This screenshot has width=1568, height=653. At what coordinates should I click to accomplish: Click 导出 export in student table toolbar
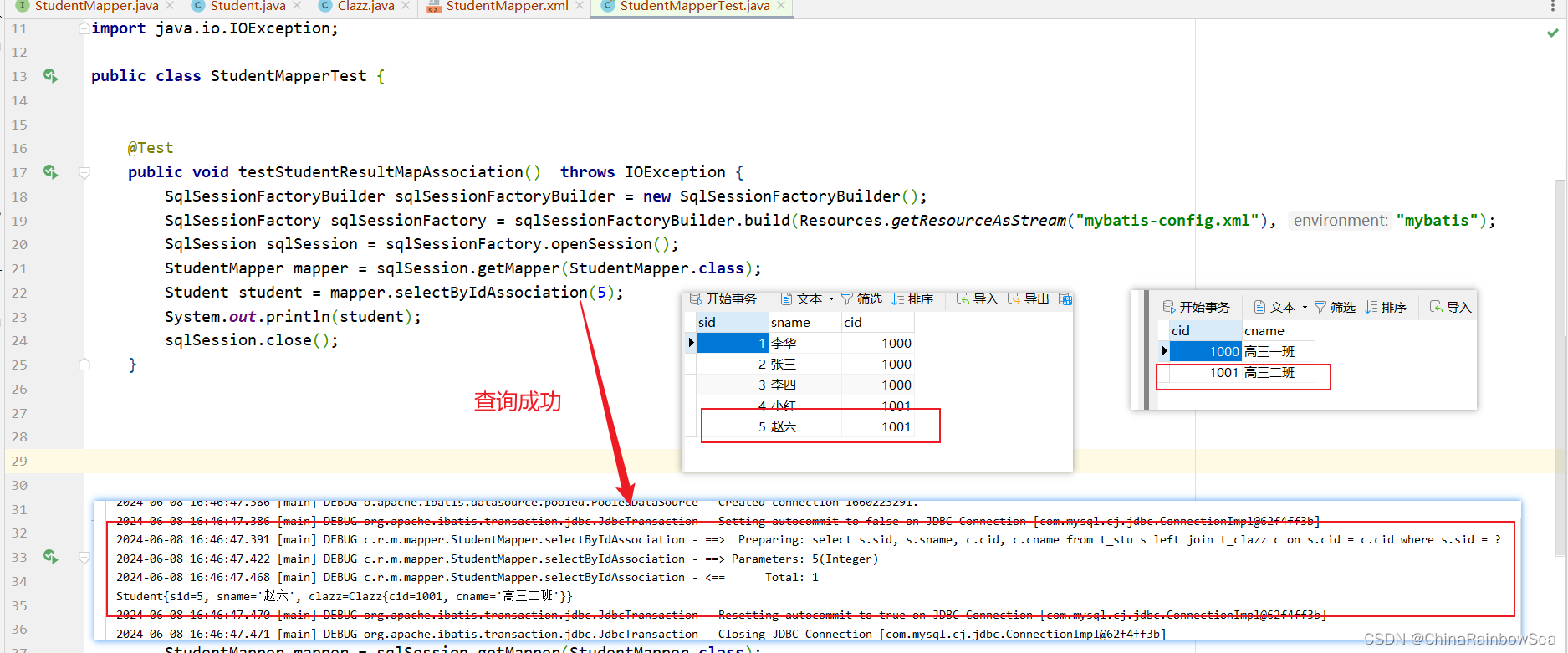(1029, 298)
